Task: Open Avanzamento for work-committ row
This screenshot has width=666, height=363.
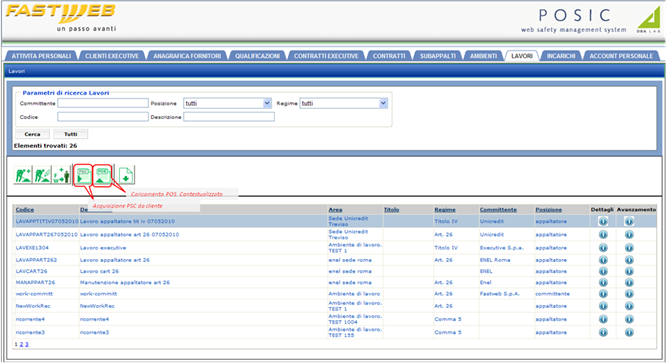Action: pyautogui.click(x=629, y=294)
